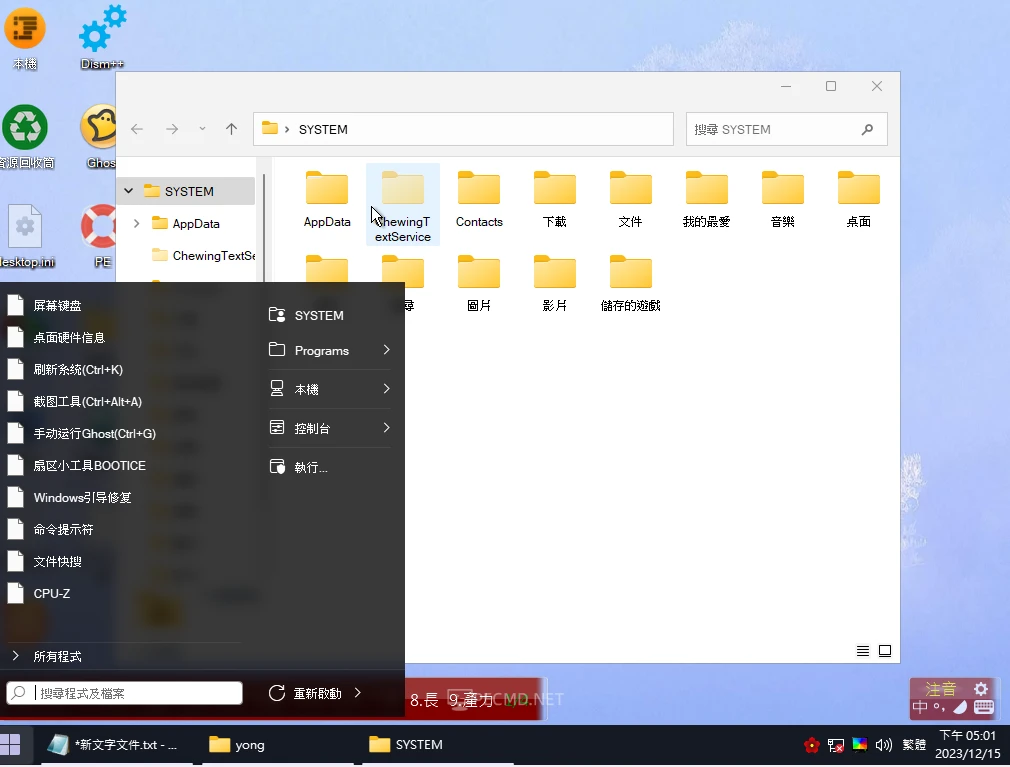This screenshot has height=767, width=1010.
Task: Open the 我的最愛 folder
Action: click(707, 189)
